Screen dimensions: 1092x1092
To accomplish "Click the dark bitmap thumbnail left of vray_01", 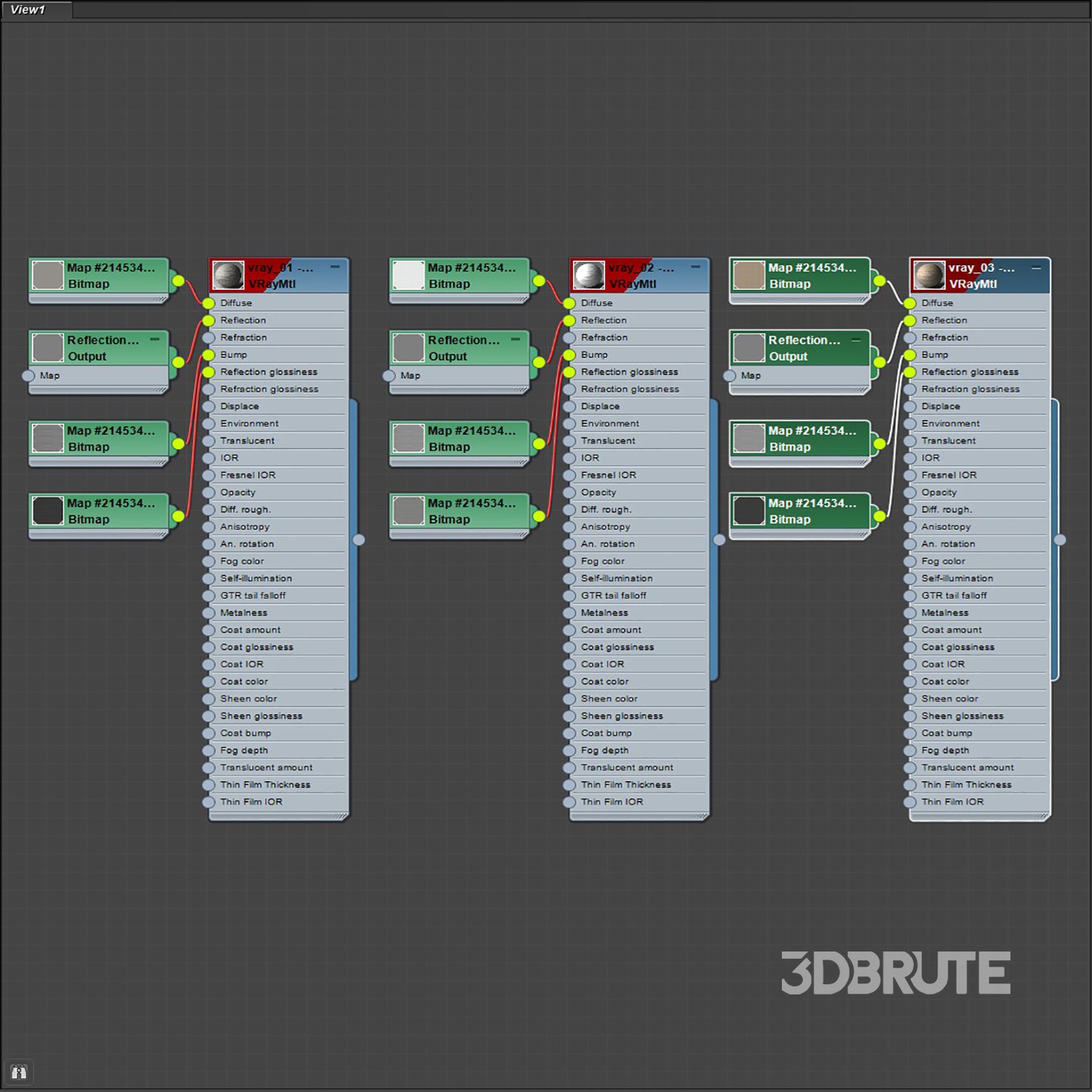I will click(47, 511).
